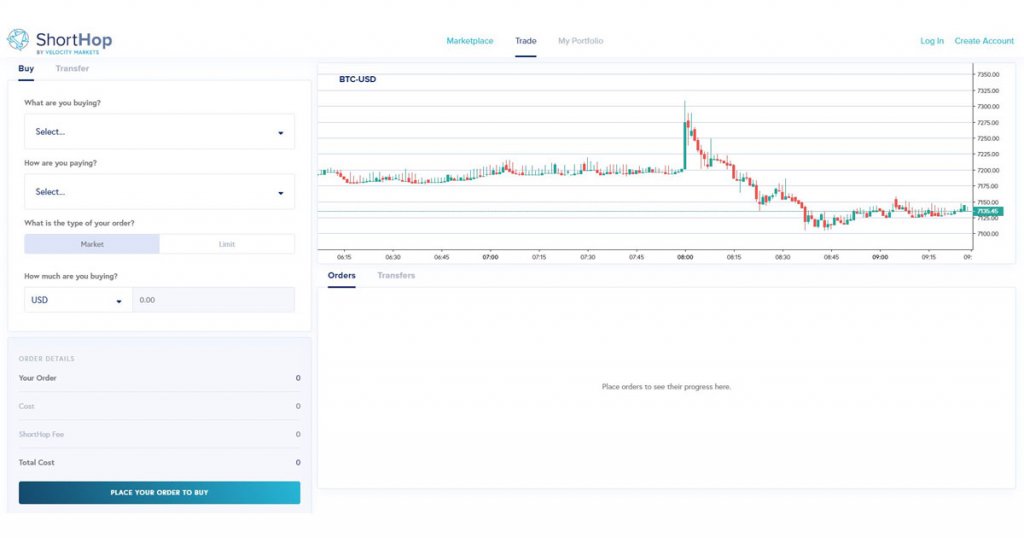1024x538 pixels.
Task: Open the Orders tab
Action: tap(342, 276)
